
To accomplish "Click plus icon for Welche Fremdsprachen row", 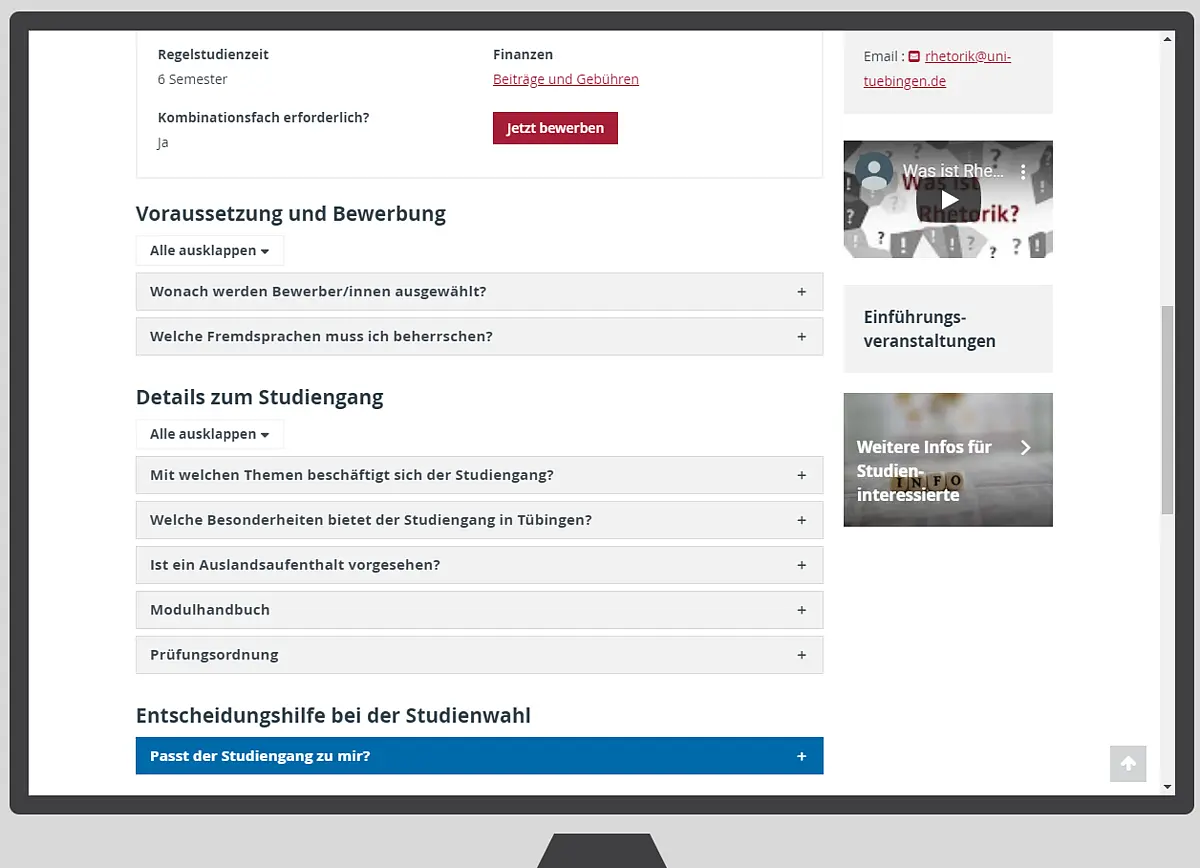I will (x=801, y=337).
